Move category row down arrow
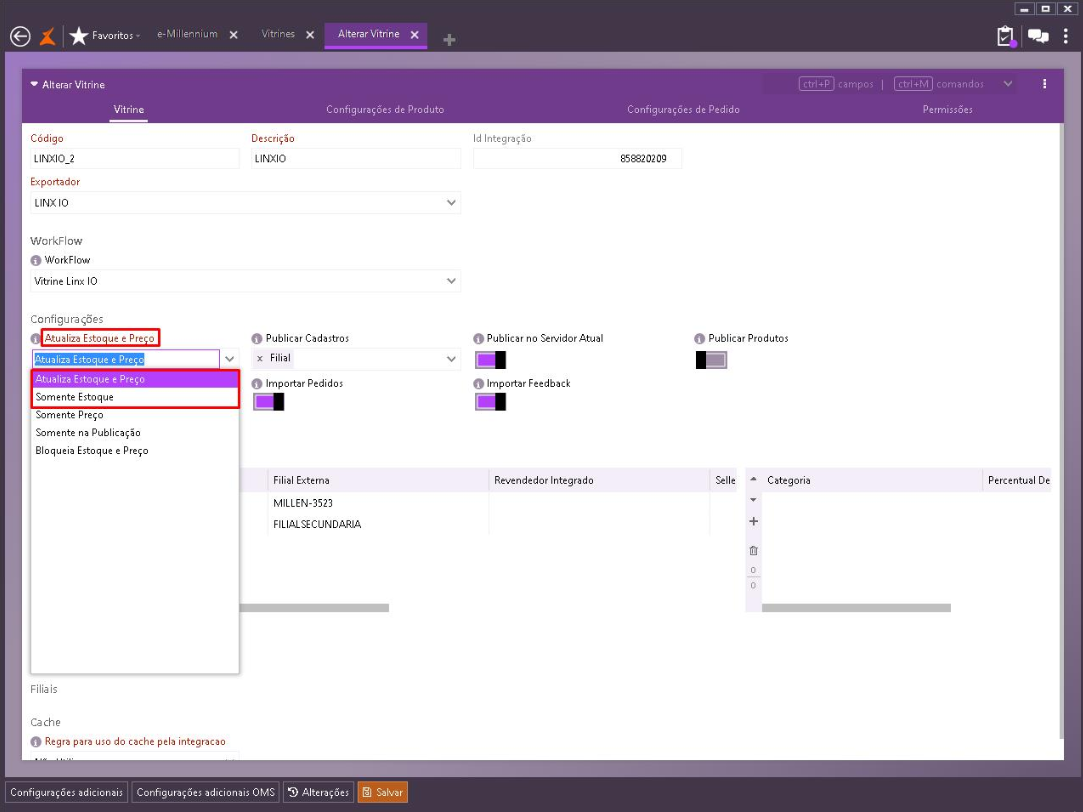Viewport: 1083px width, 812px height. tap(754, 499)
